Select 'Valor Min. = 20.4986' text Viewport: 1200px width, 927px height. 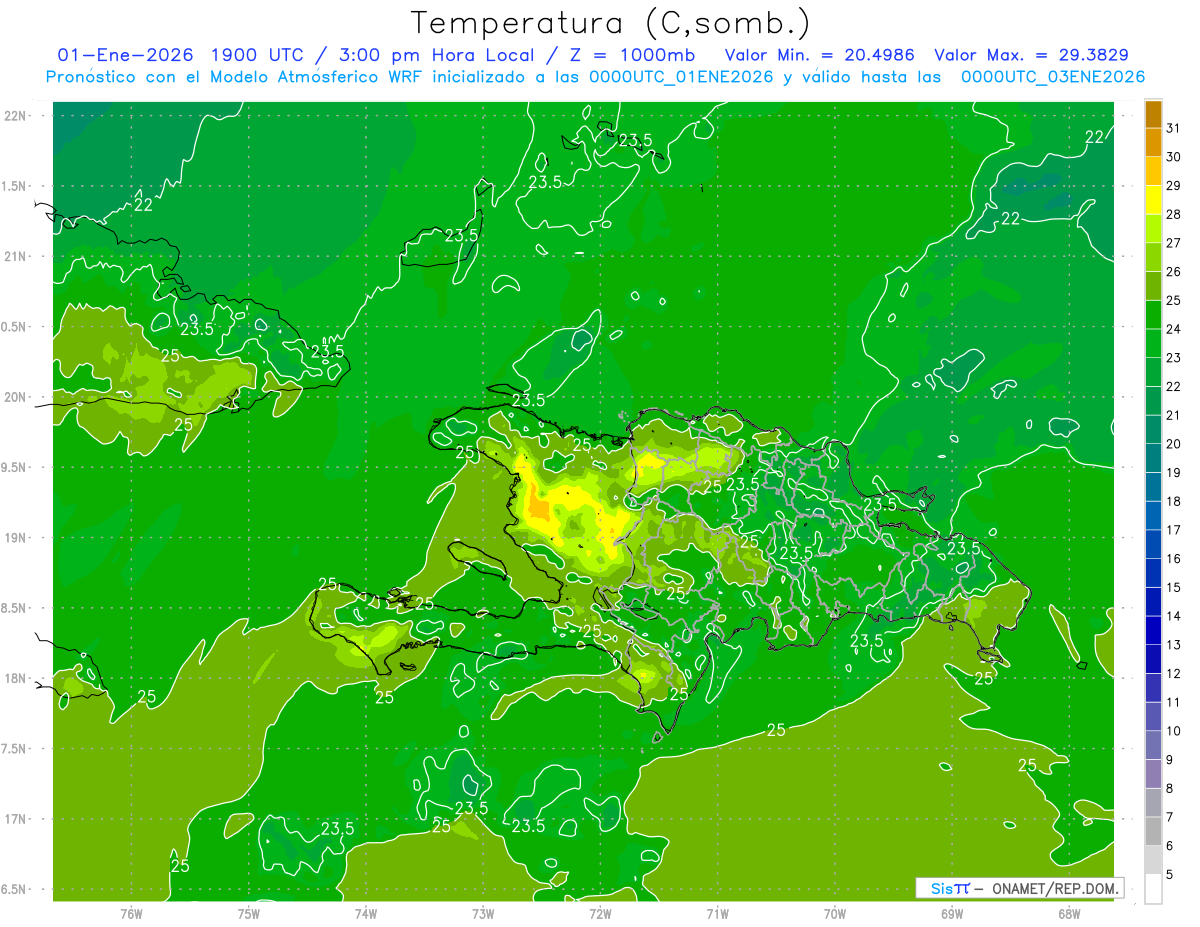click(x=819, y=55)
